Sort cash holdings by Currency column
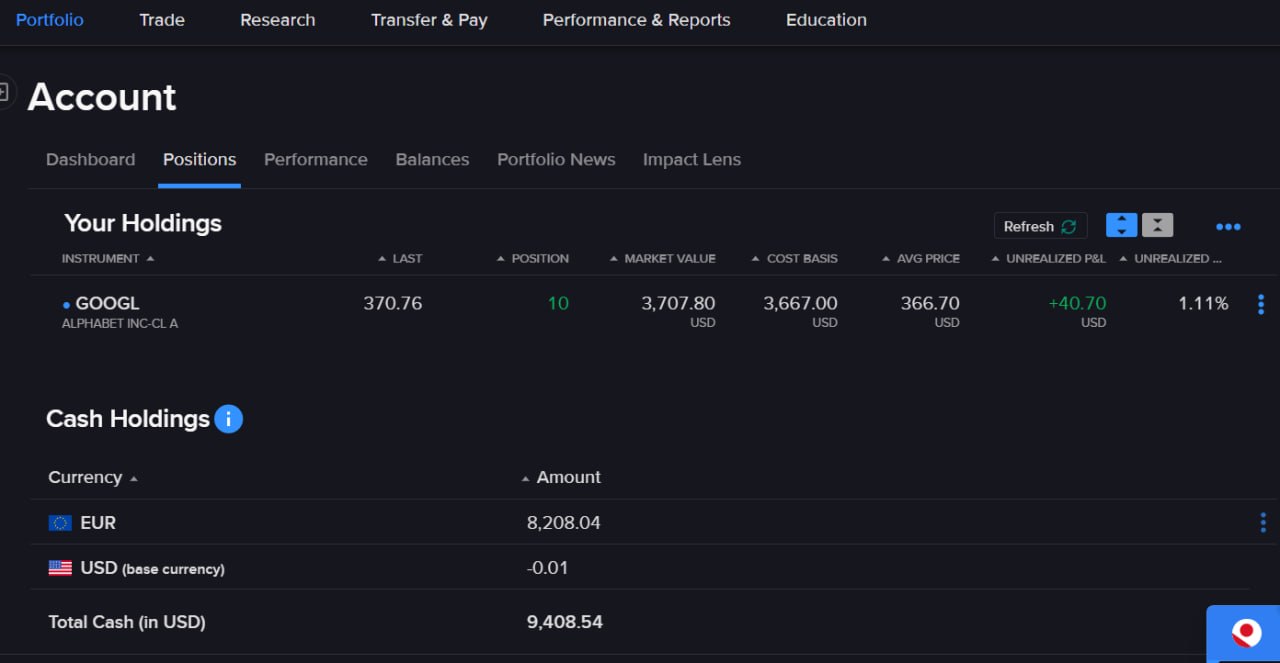The width and height of the screenshot is (1280, 663). click(x=92, y=477)
